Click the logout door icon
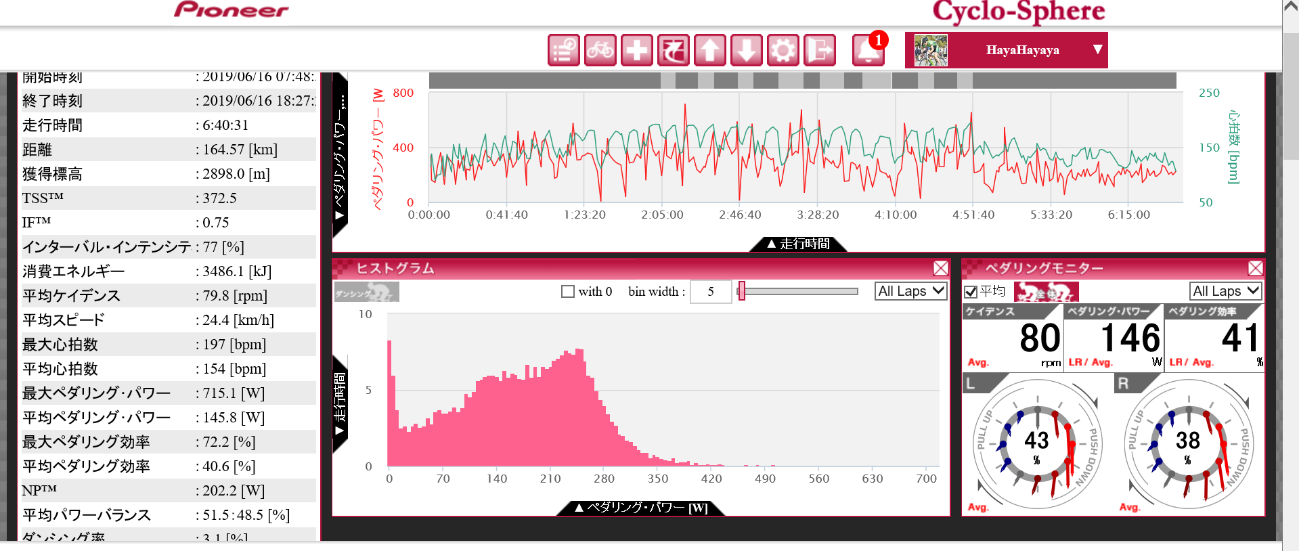 tap(819, 50)
